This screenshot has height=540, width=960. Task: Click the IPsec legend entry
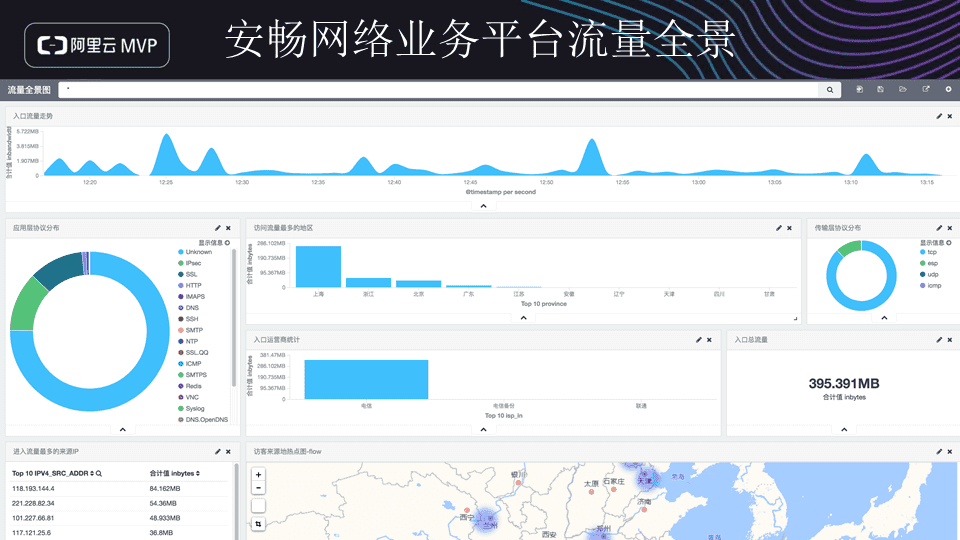189,263
